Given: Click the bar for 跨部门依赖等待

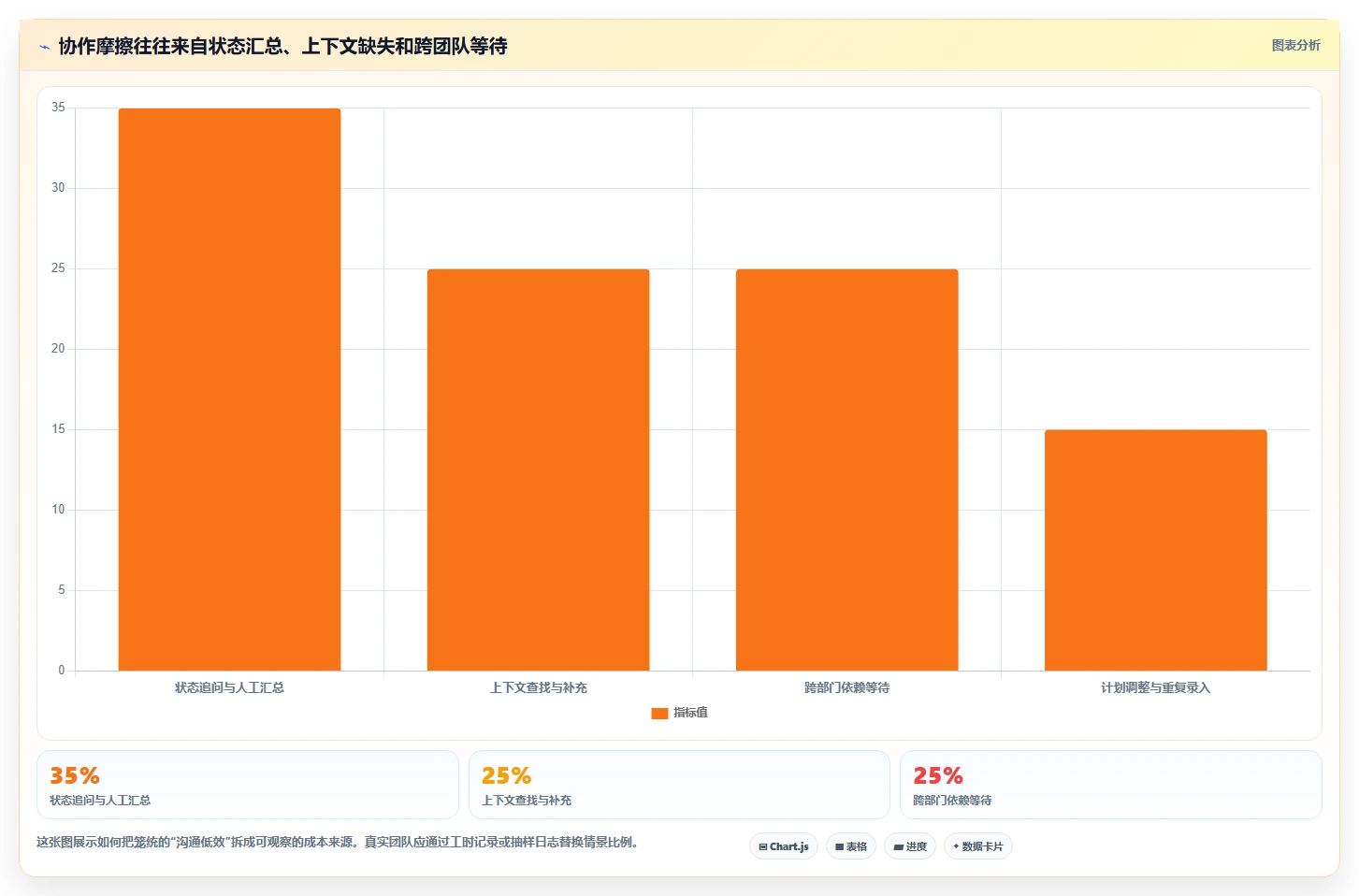Looking at the screenshot, I should tap(846, 470).
